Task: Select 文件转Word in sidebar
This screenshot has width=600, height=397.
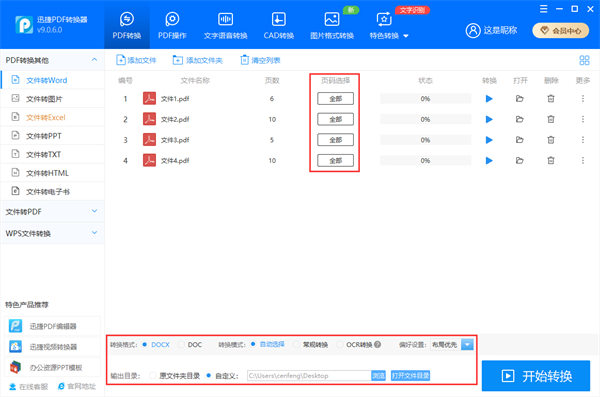Action: [53, 80]
